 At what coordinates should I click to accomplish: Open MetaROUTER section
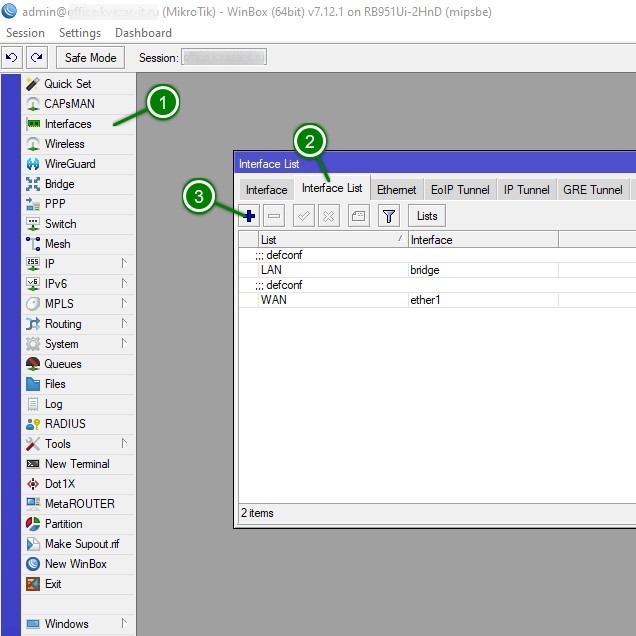coord(79,504)
